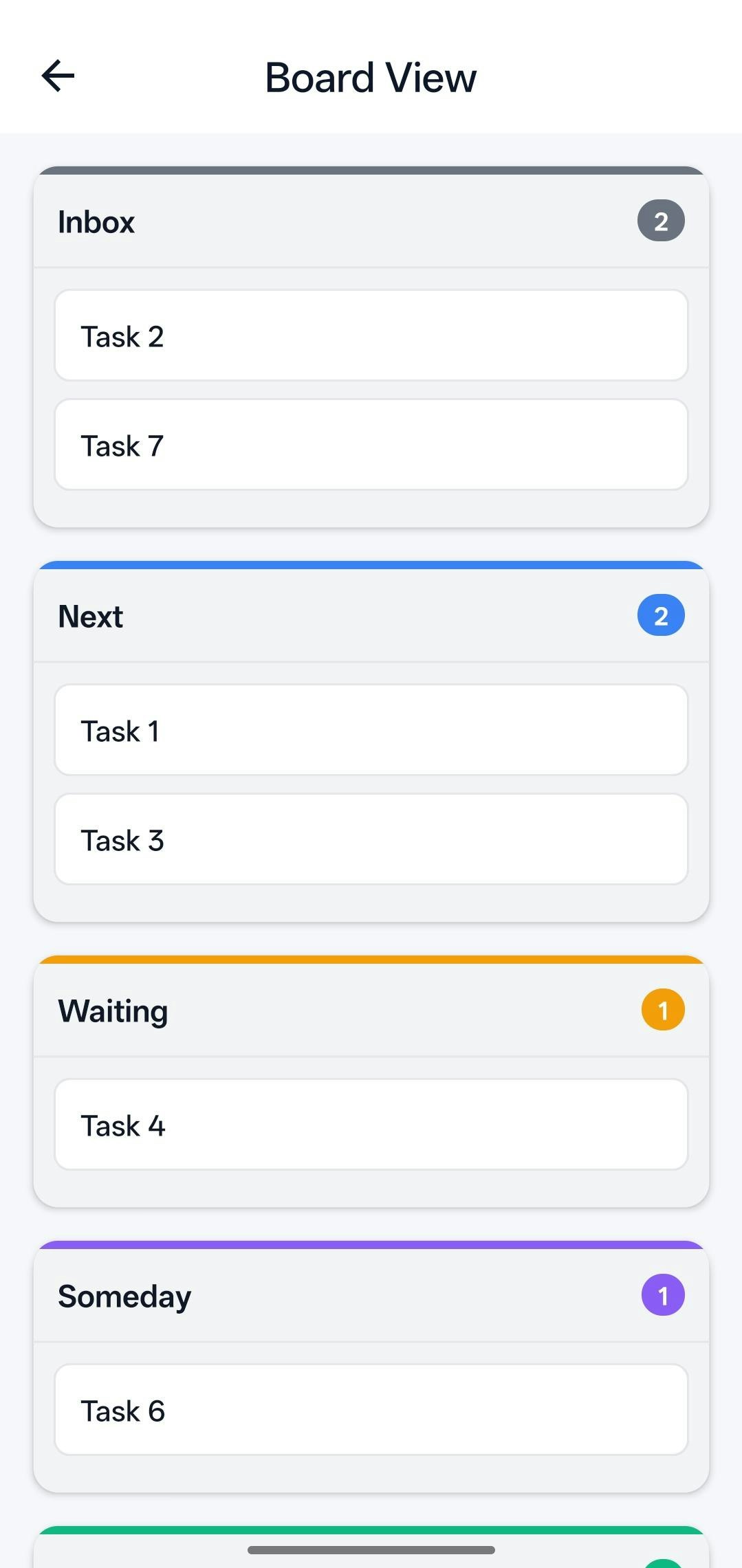This screenshot has height=1568, width=742.
Task: Click the back arrow icon
Action: [x=58, y=76]
